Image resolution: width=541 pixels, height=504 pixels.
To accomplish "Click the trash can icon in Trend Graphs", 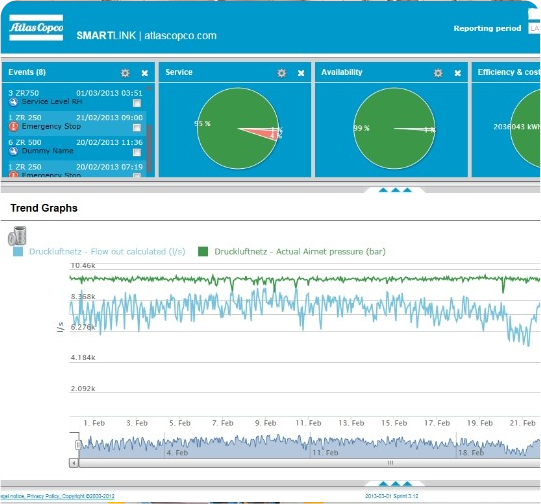I will click(x=17, y=236).
